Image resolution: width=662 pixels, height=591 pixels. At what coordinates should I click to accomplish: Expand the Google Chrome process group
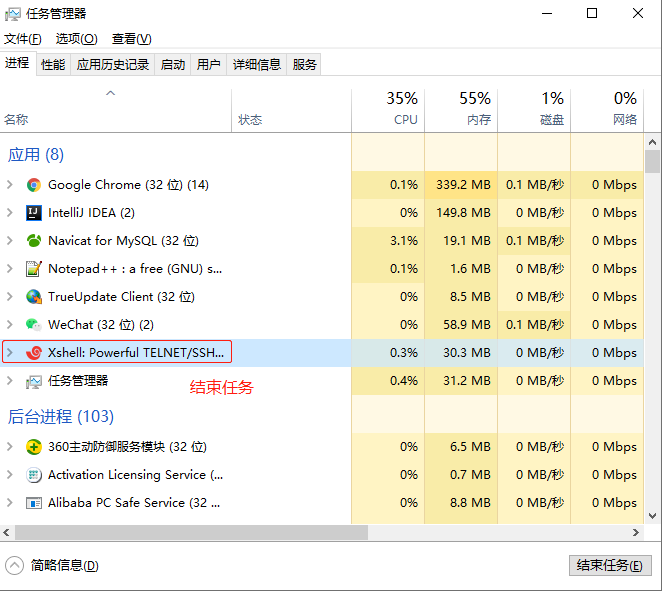point(10,184)
